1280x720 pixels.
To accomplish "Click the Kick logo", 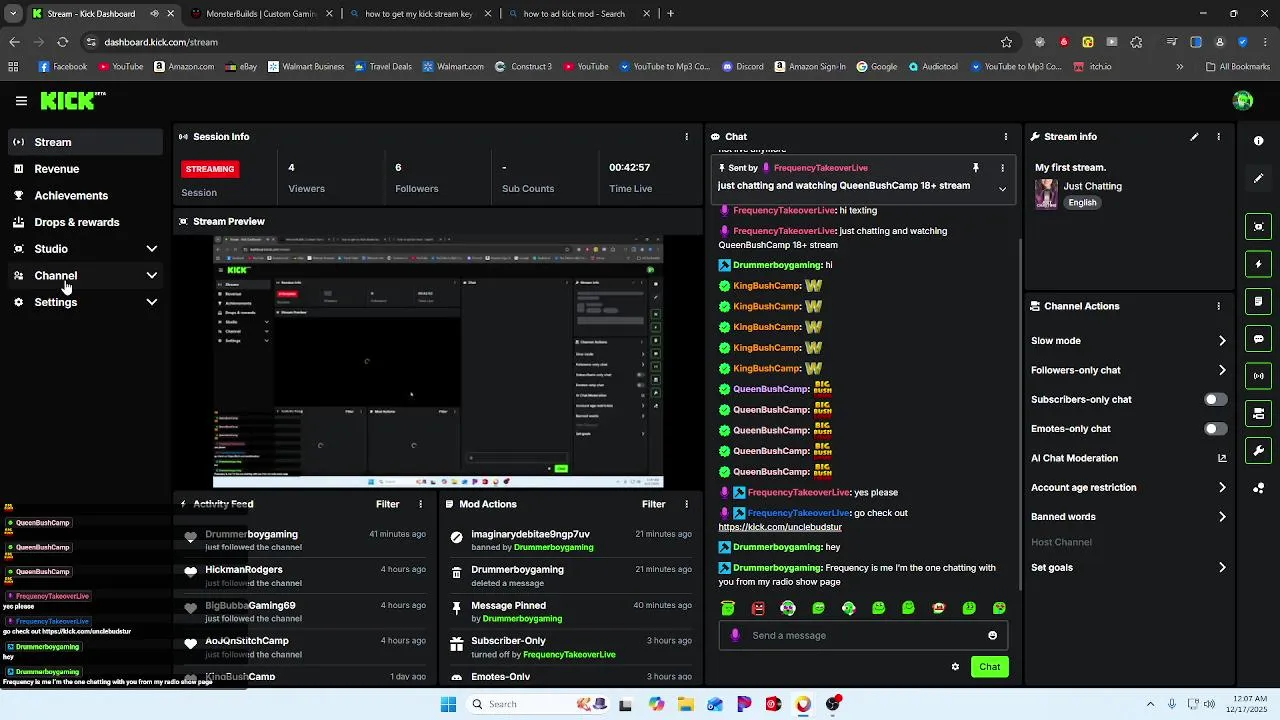I will (72, 100).
